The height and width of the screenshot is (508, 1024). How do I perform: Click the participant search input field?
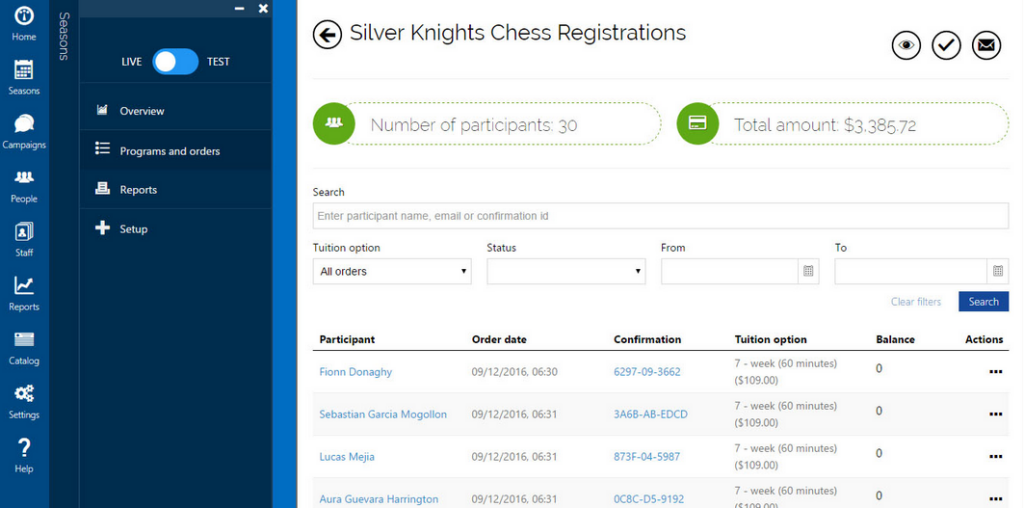pos(660,215)
